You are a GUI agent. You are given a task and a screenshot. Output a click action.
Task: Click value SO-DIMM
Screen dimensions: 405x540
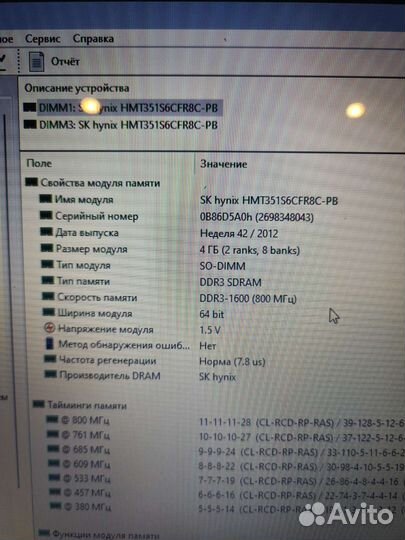tap(222, 266)
